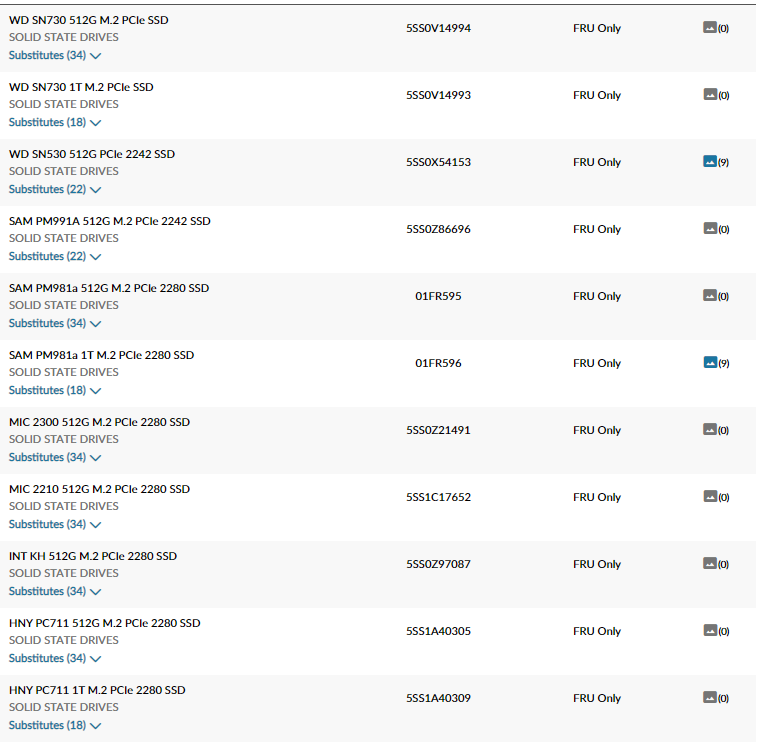The width and height of the screenshot is (762, 742).
Task: Expand Substitutes (18) under SAM PM981a 1T
Action: [x=55, y=391]
